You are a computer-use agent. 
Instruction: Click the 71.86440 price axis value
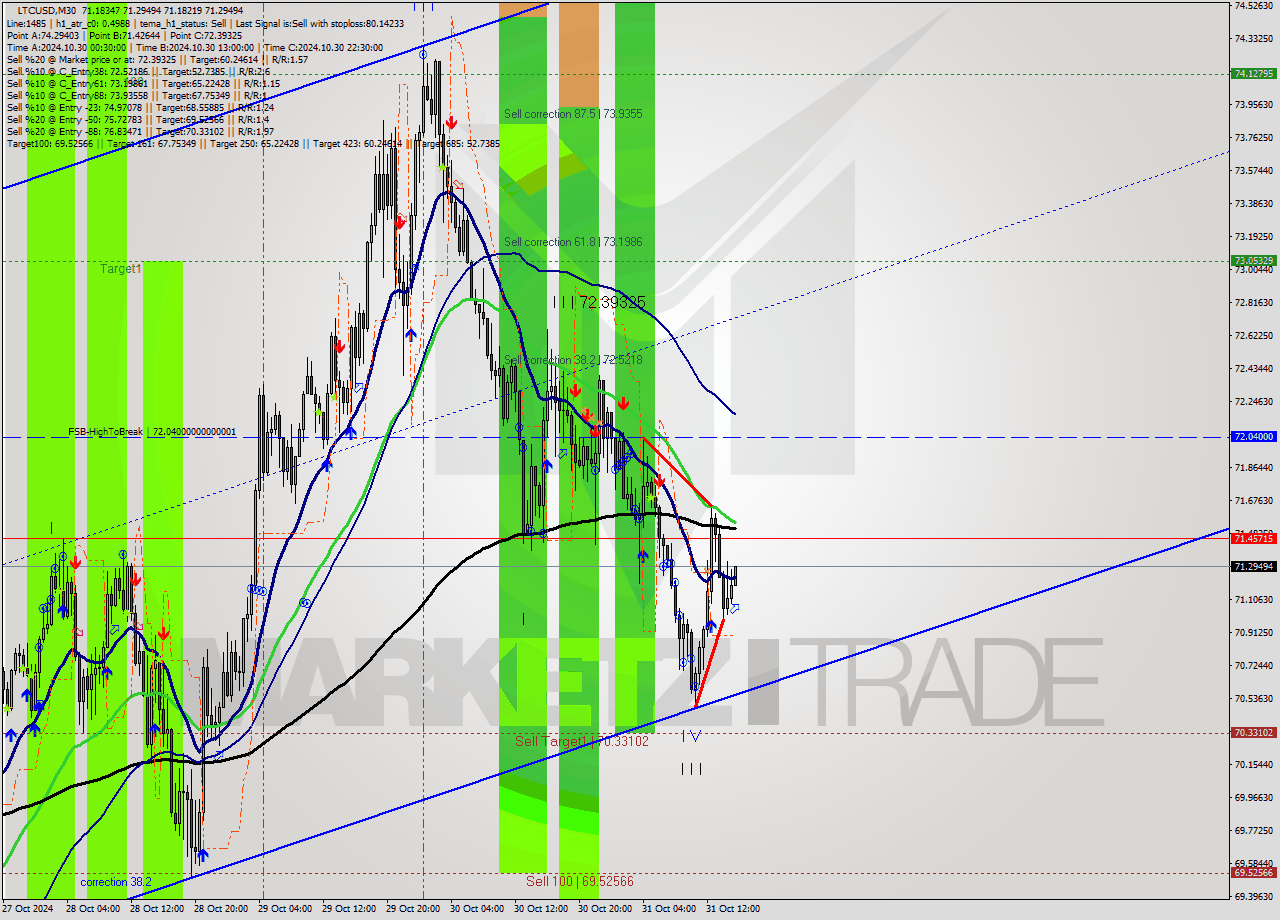click(x=1253, y=467)
